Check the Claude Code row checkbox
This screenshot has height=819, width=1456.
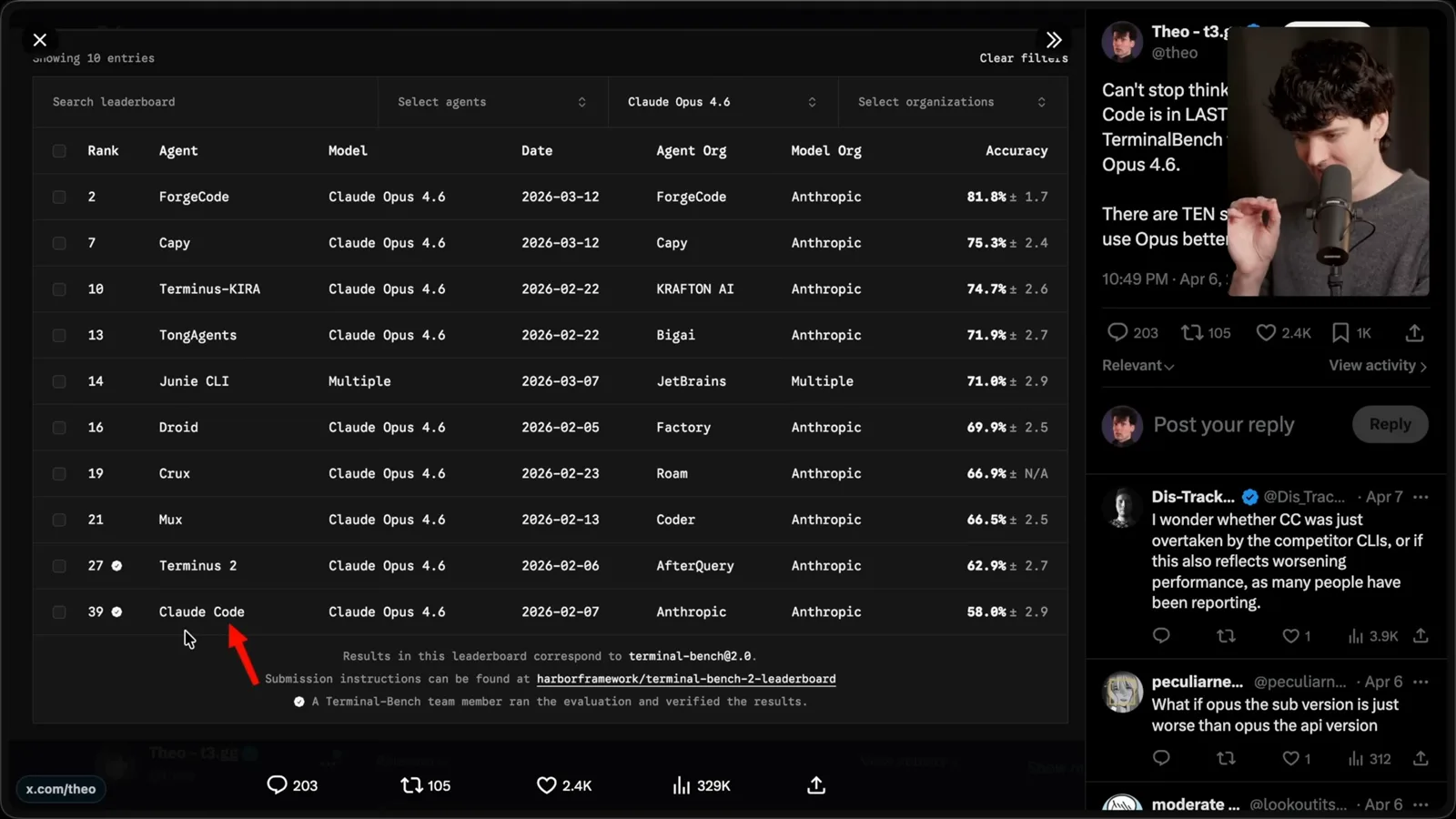click(59, 612)
